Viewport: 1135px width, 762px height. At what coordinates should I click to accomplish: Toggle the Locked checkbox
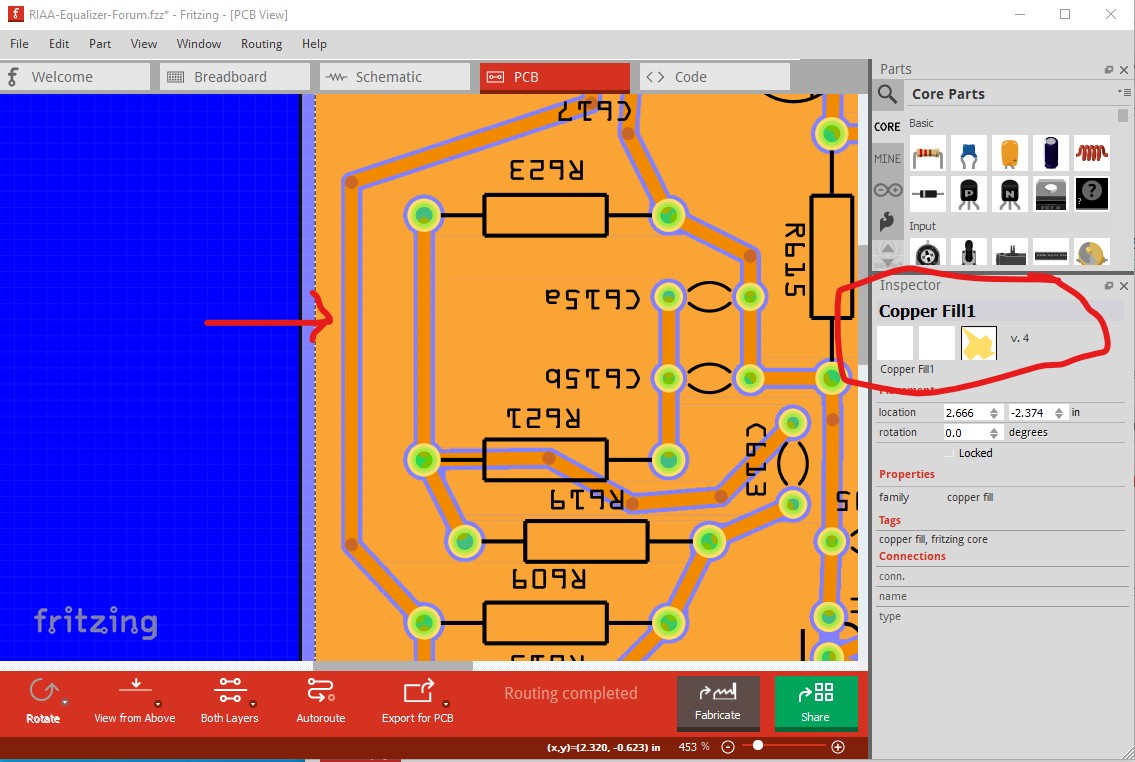(950, 453)
